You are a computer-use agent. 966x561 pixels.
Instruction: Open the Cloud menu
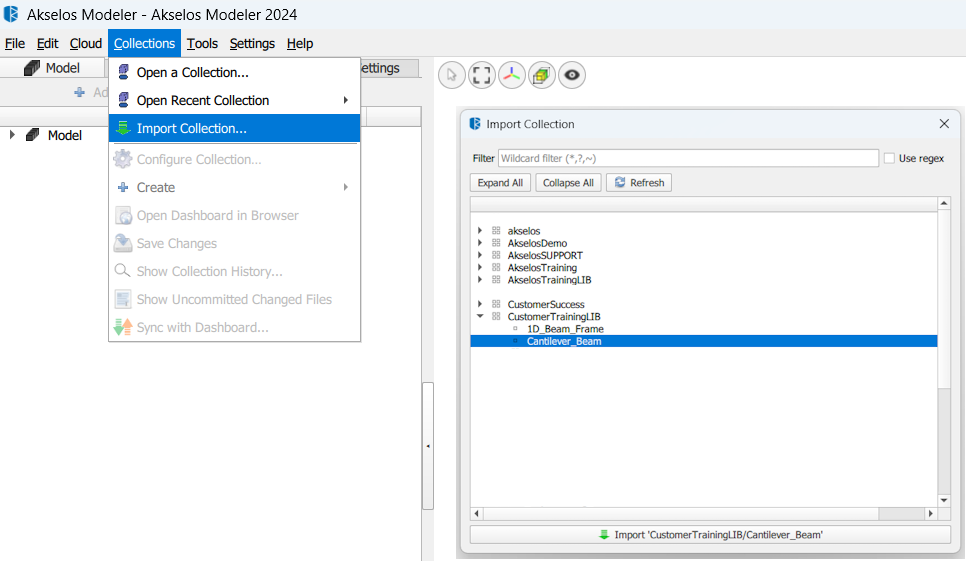tap(86, 44)
